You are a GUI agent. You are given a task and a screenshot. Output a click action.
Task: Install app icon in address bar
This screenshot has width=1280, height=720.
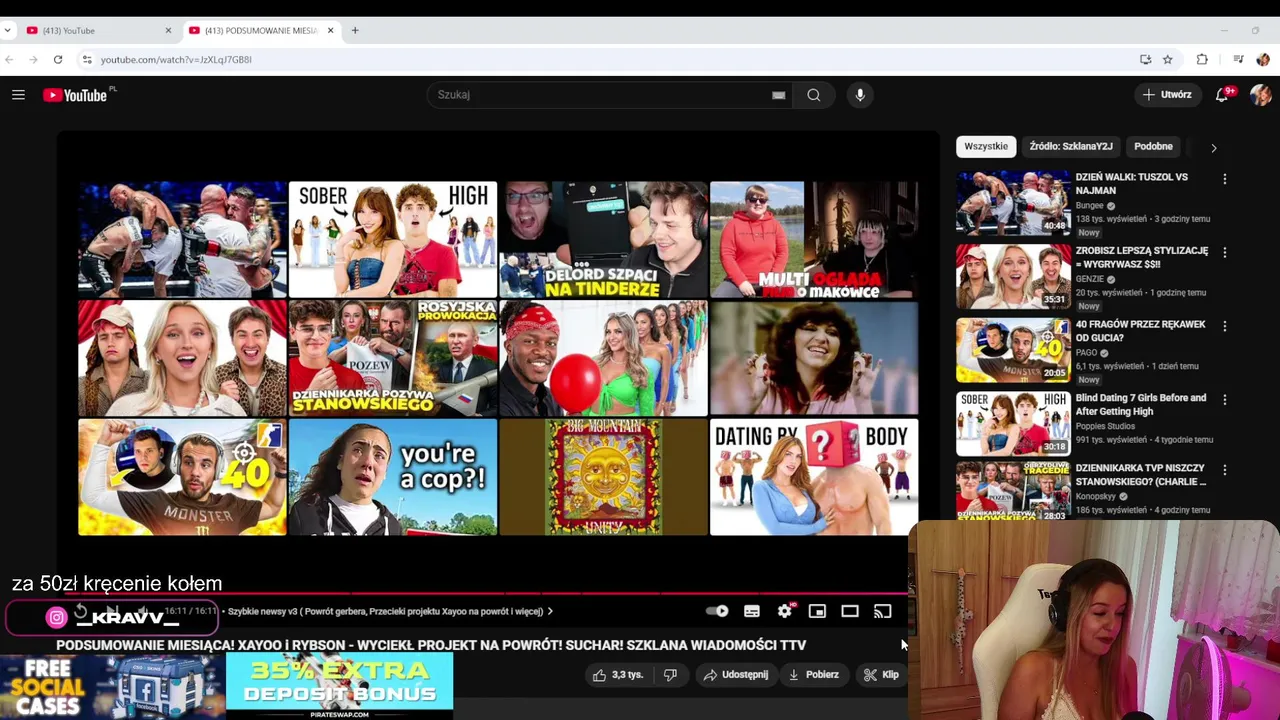[1145, 60]
